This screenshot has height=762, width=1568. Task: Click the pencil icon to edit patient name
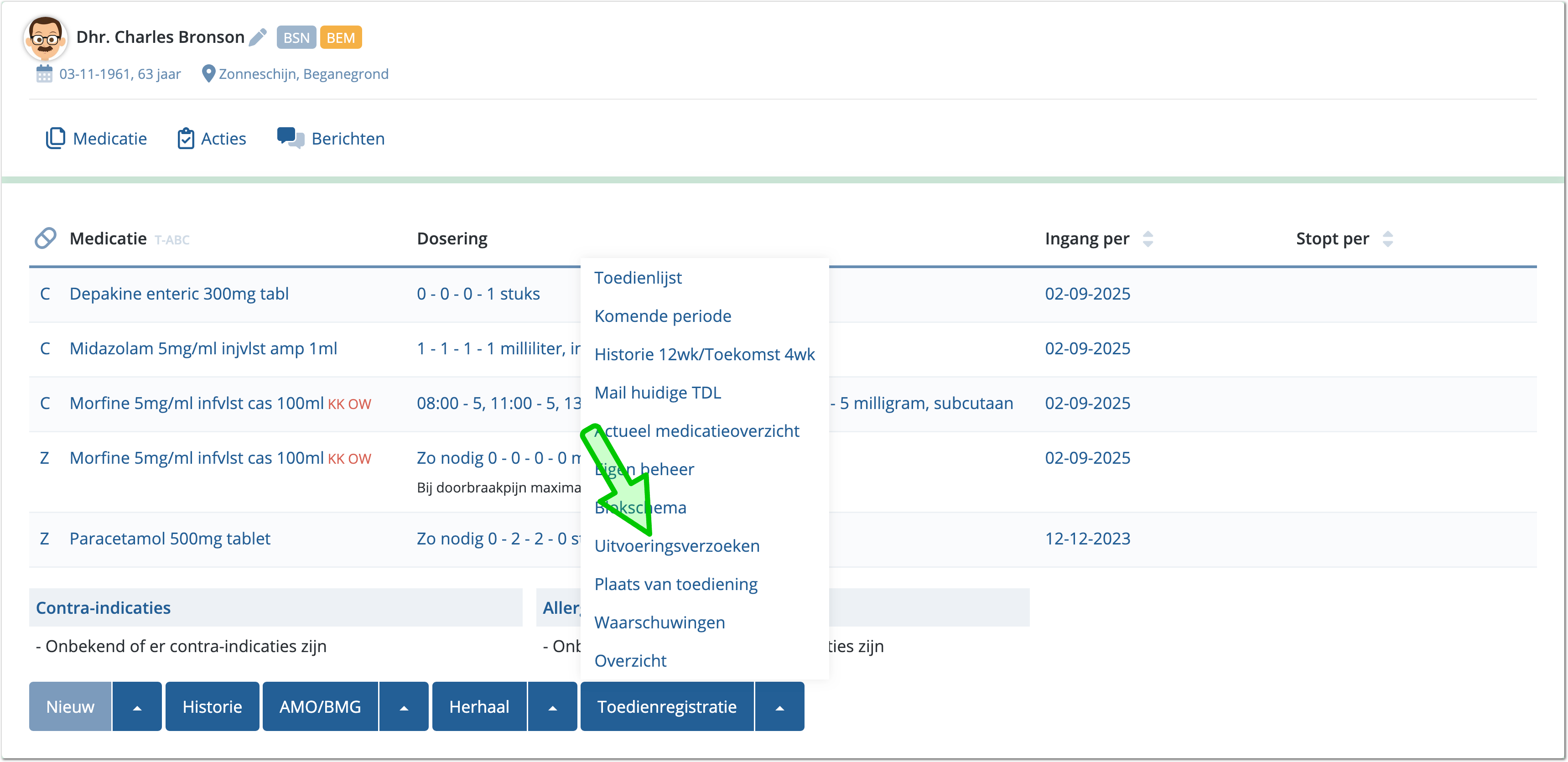coord(258,37)
